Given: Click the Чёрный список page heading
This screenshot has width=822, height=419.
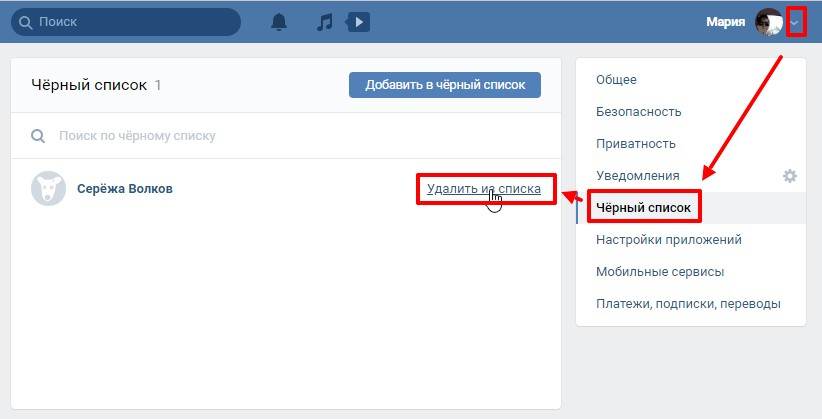Looking at the screenshot, I should click(89, 85).
